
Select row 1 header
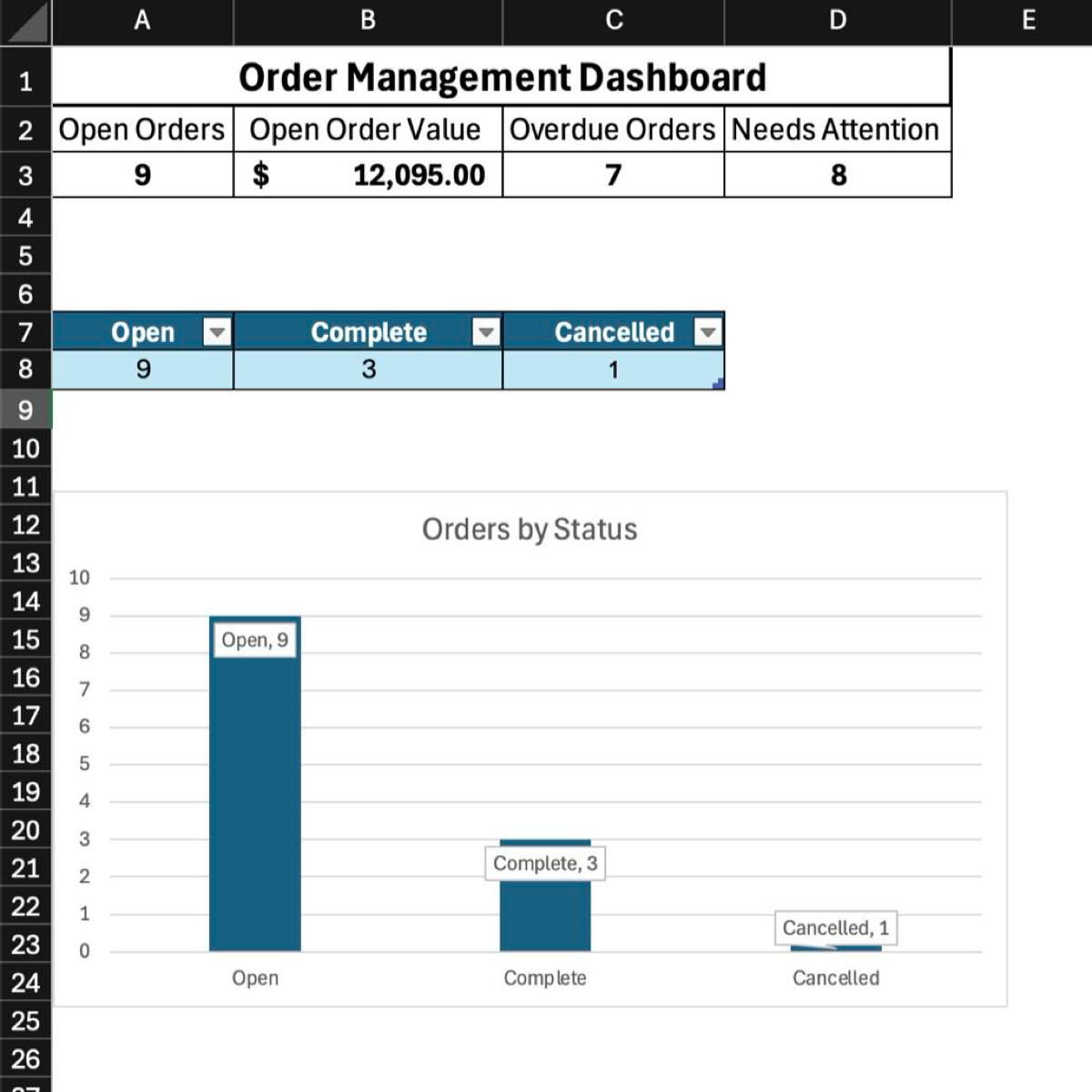pos(25,81)
